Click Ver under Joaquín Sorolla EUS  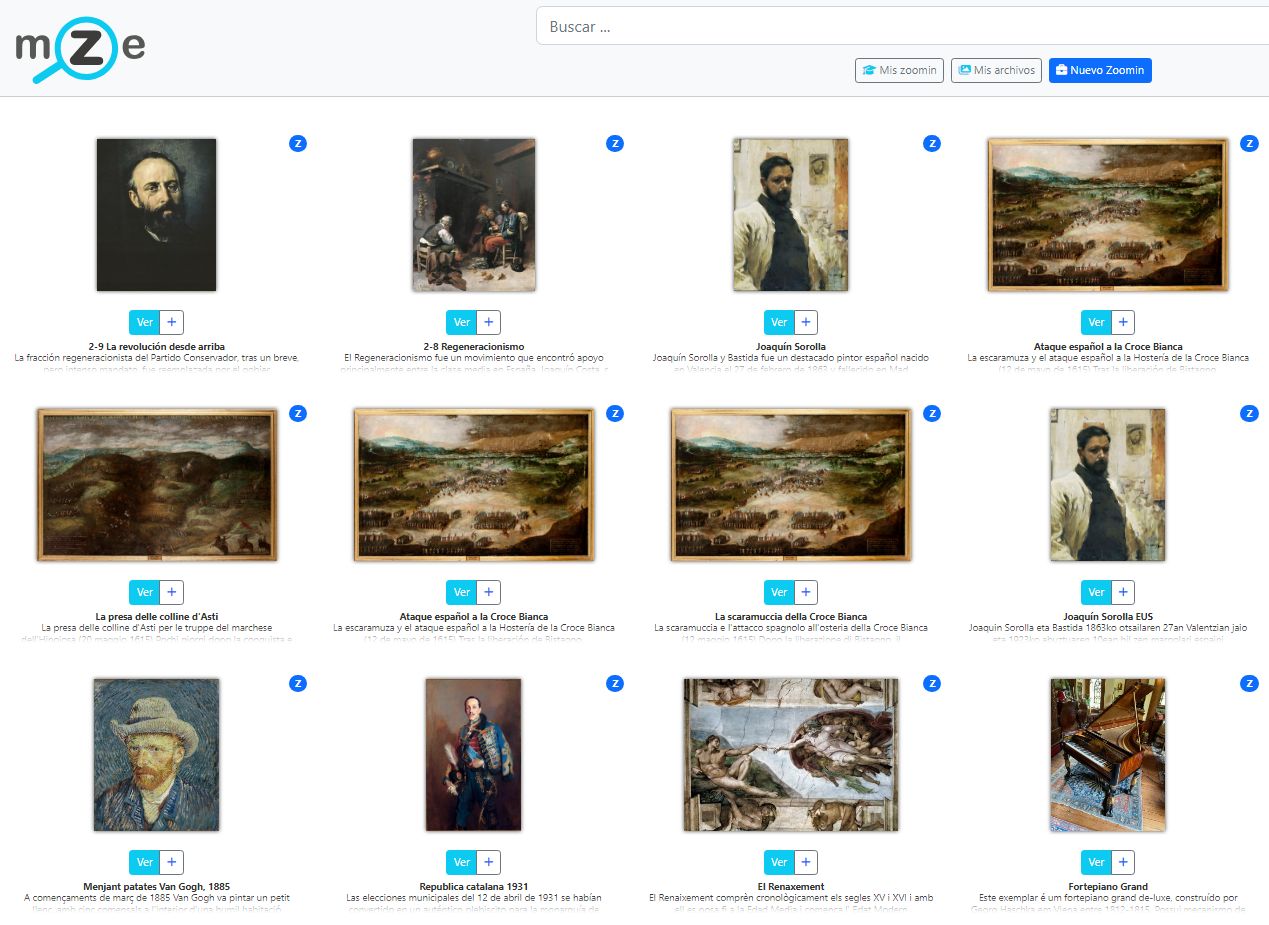[x=1096, y=592]
